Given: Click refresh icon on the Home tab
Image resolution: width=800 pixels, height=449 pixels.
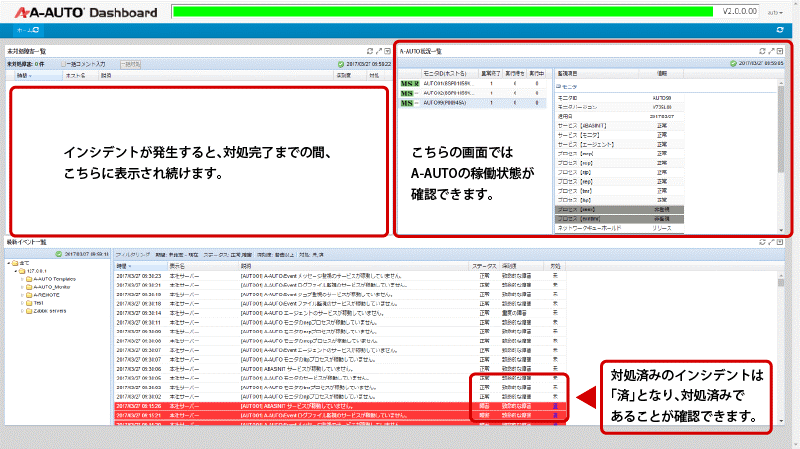Looking at the screenshot, I should (x=36, y=30).
